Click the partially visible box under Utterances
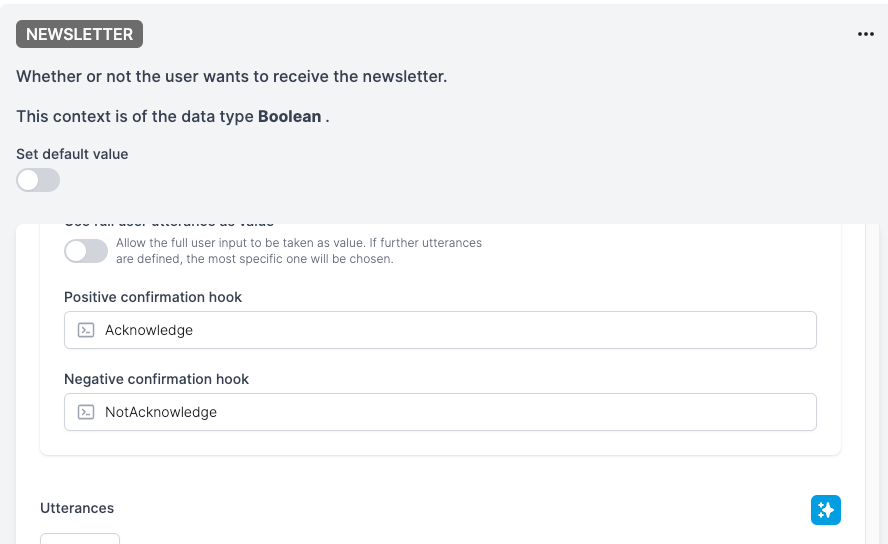Screen dimensions: 888x544 pos(80,538)
